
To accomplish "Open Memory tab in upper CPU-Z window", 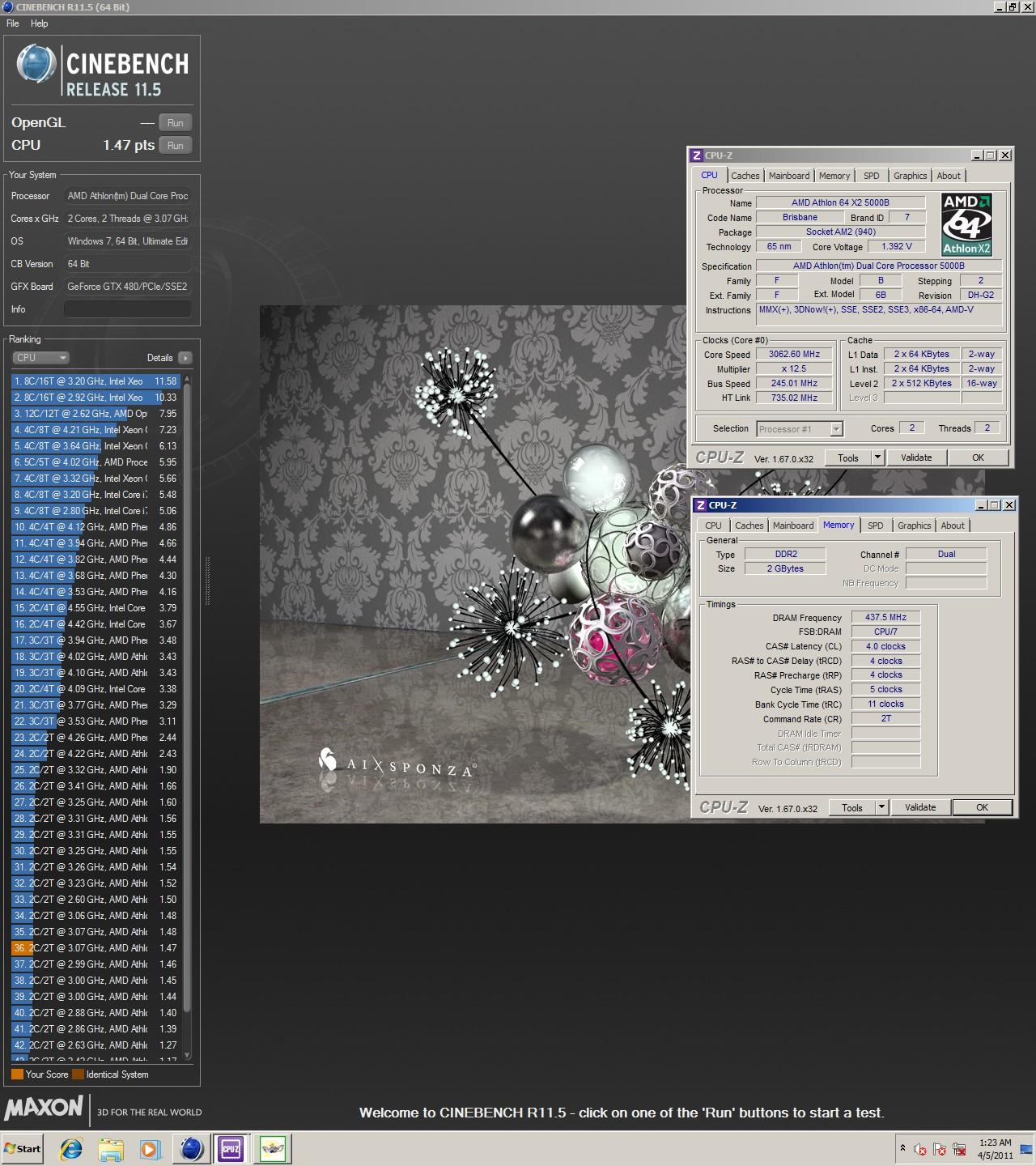I will (834, 176).
